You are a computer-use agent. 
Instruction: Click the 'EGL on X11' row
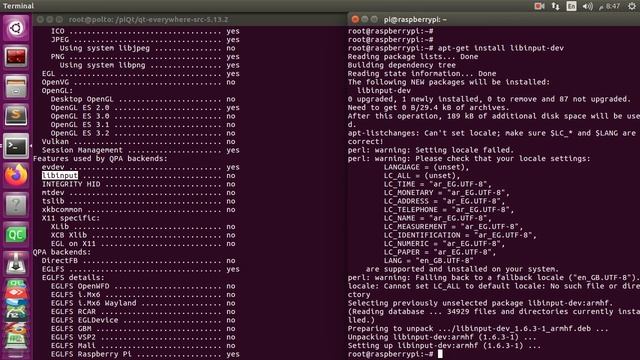pos(143,243)
